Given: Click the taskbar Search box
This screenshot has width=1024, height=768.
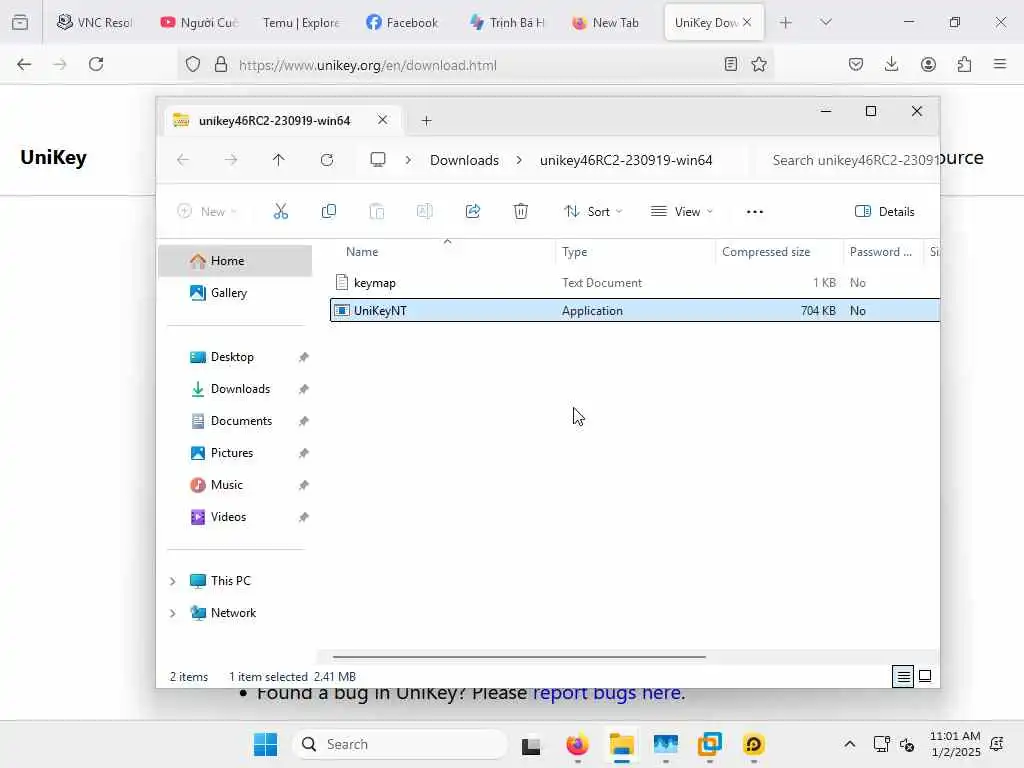Looking at the screenshot, I should [400, 744].
